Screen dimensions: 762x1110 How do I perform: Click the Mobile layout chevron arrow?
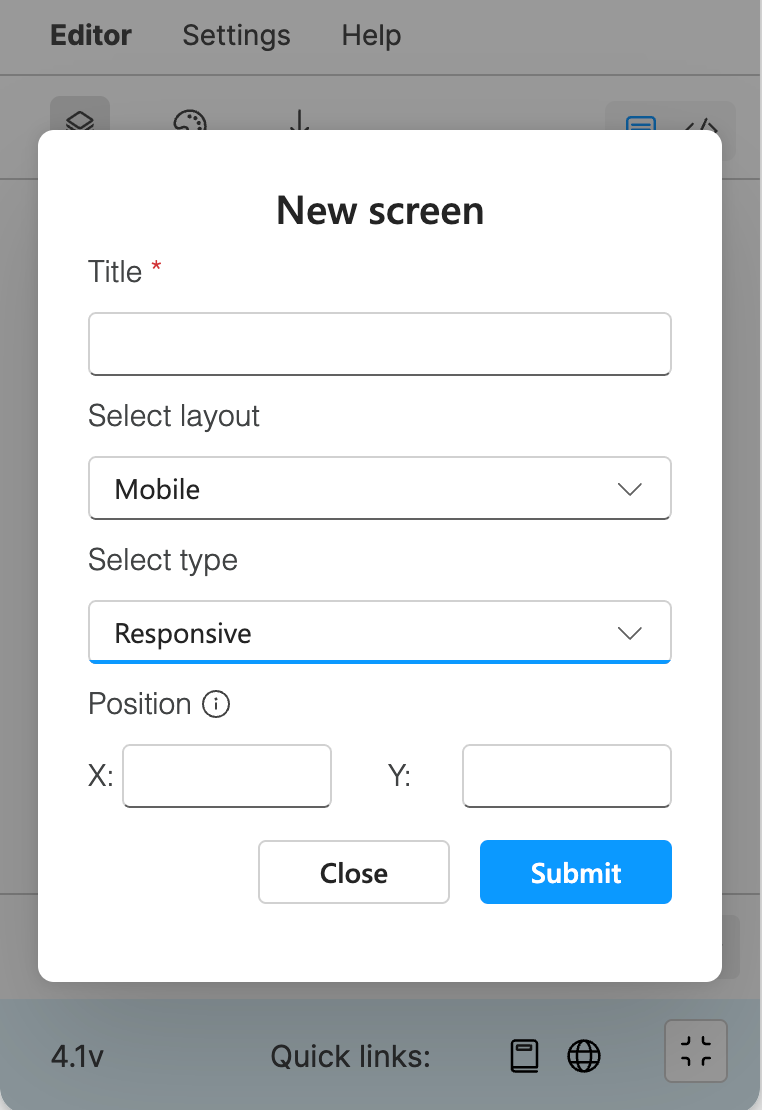(x=630, y=489)
